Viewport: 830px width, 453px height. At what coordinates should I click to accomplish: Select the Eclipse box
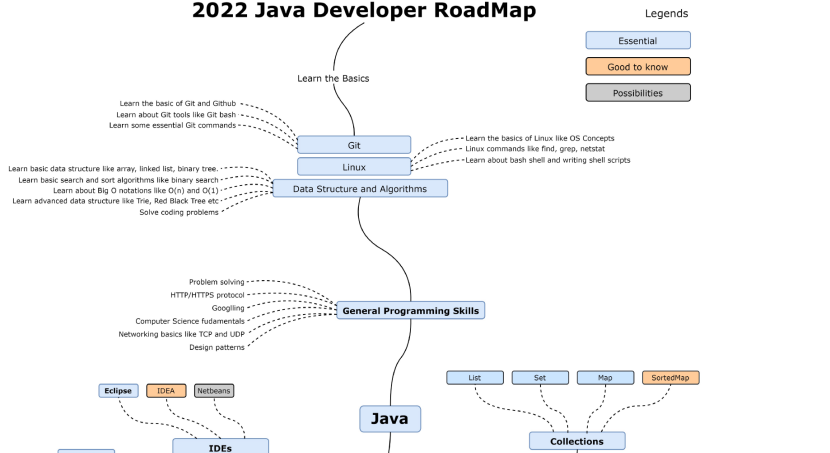(117, 391)
